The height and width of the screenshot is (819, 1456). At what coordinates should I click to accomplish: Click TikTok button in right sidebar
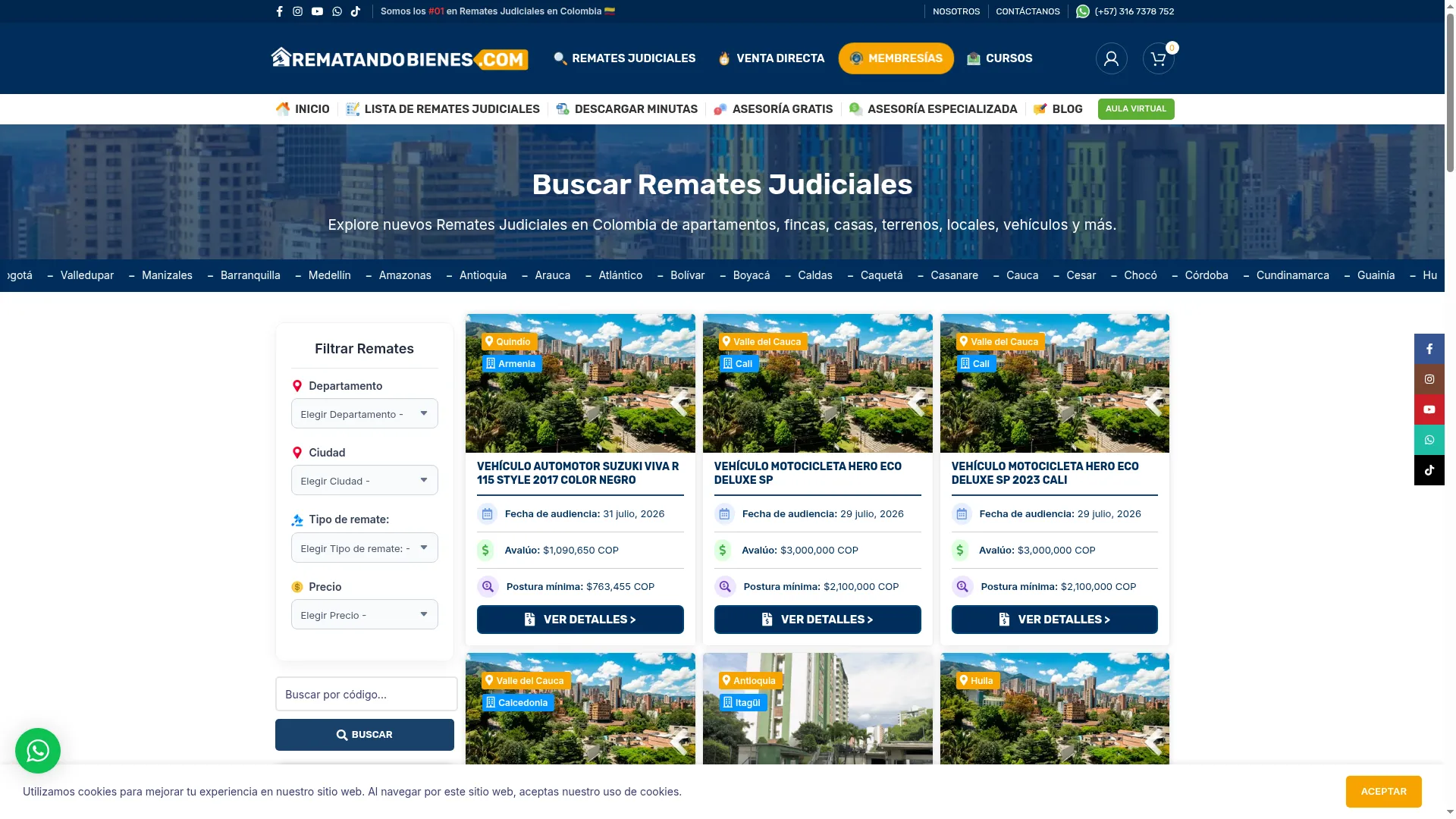click(1429, 470)
